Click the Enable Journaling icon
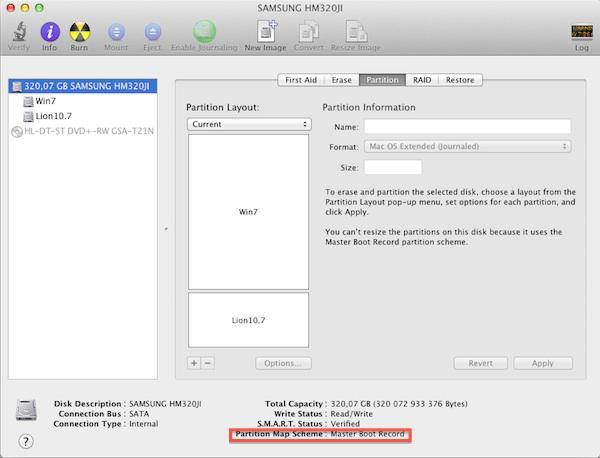This screenshot has width=600, height=458. click(204, 31)
